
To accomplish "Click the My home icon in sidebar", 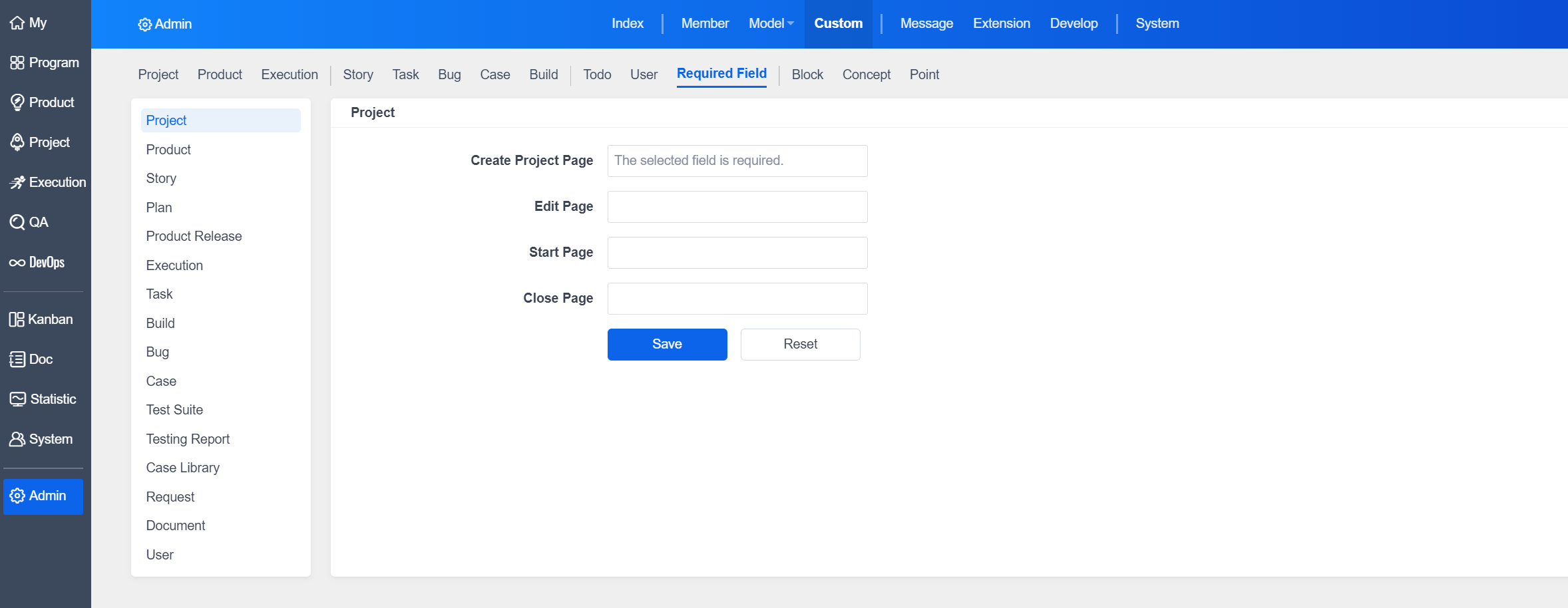I will [17, 23].
